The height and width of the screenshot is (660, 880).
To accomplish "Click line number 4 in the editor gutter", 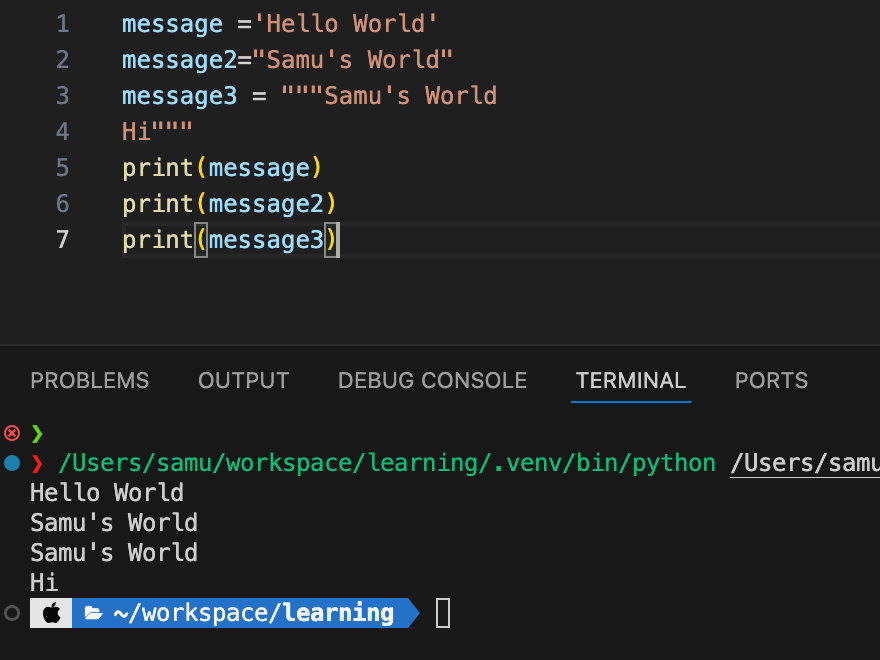I will pyautogui.click(x=62, y=131).
